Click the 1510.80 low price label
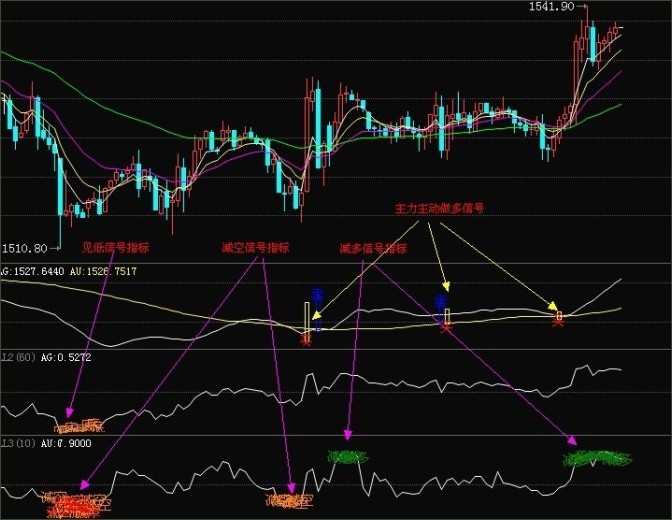 25,248
